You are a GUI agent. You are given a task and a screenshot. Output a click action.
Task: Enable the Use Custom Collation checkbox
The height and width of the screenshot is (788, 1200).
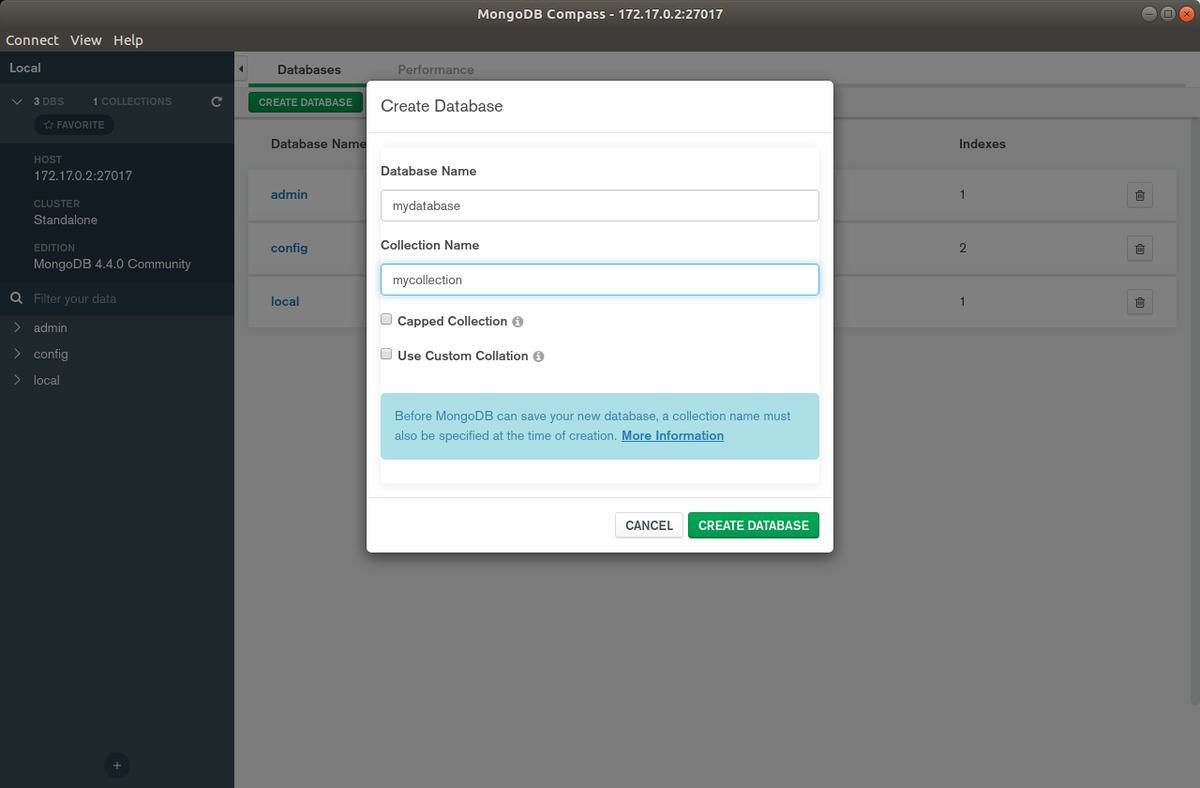coord(386,354)
